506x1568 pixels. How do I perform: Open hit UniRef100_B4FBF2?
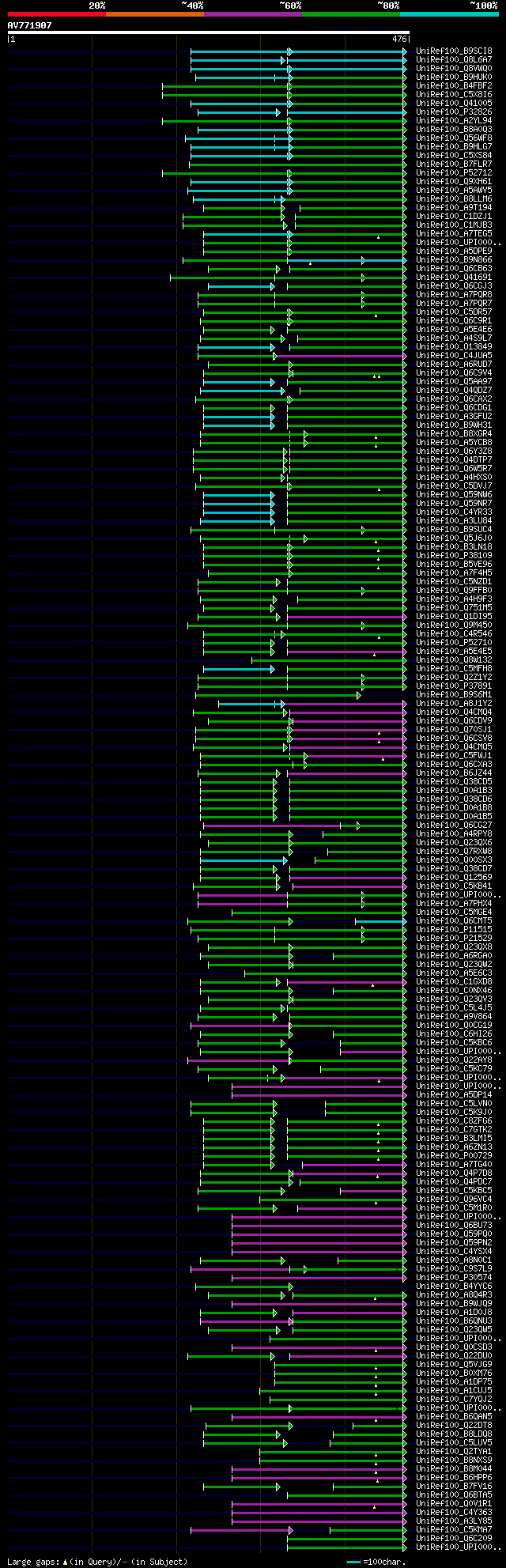click(454, 85)
